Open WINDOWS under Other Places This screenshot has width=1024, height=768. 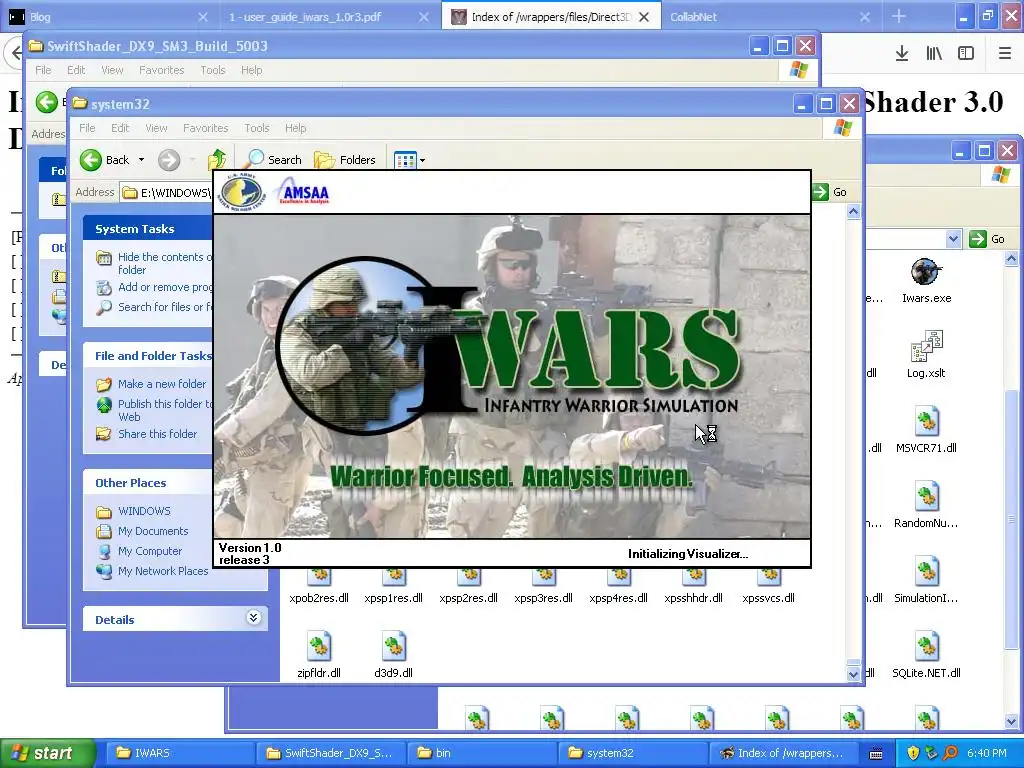(x=144, y=511)
